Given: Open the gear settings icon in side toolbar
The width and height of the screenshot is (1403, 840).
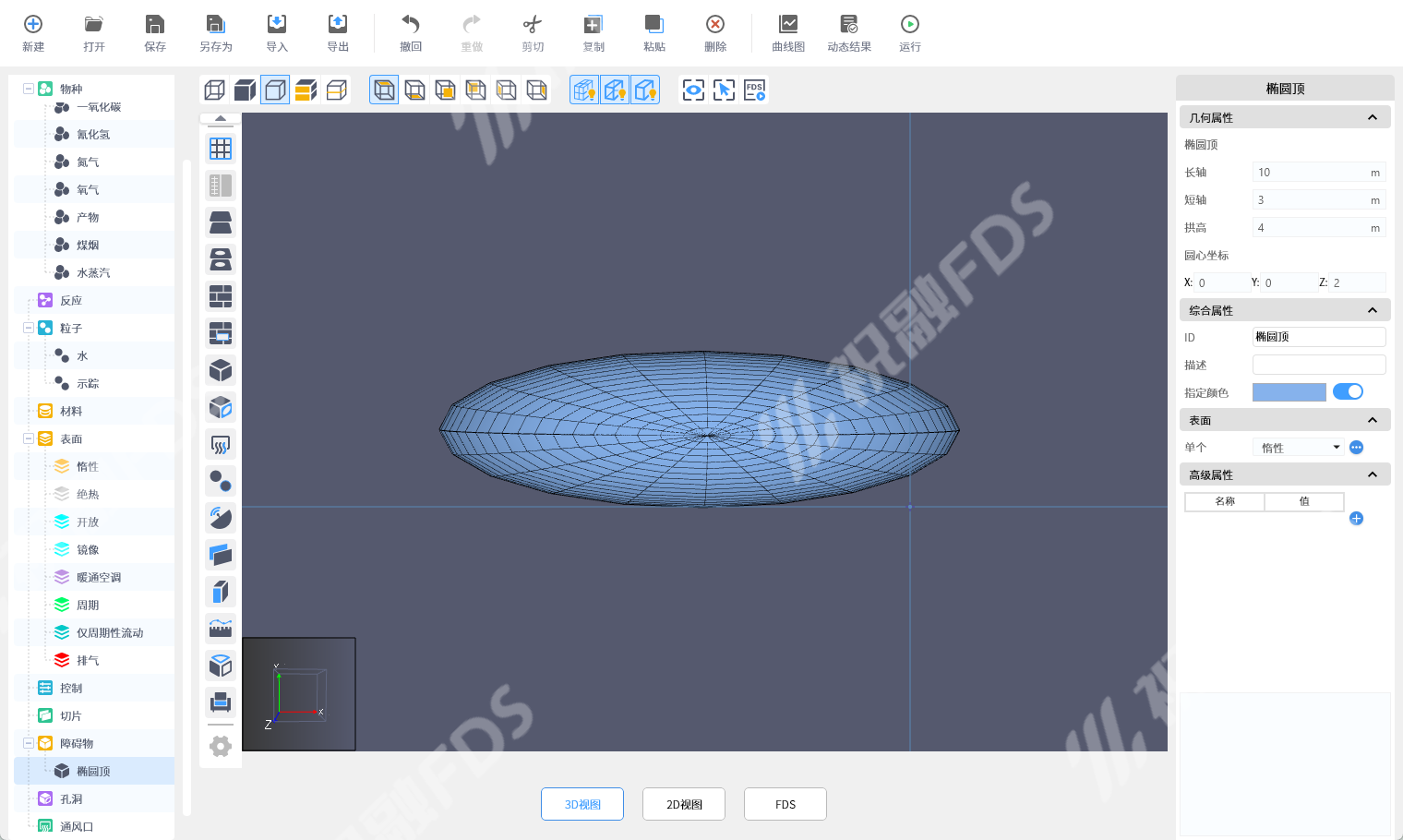Looking at the screenshot, I should coord(221,746).
